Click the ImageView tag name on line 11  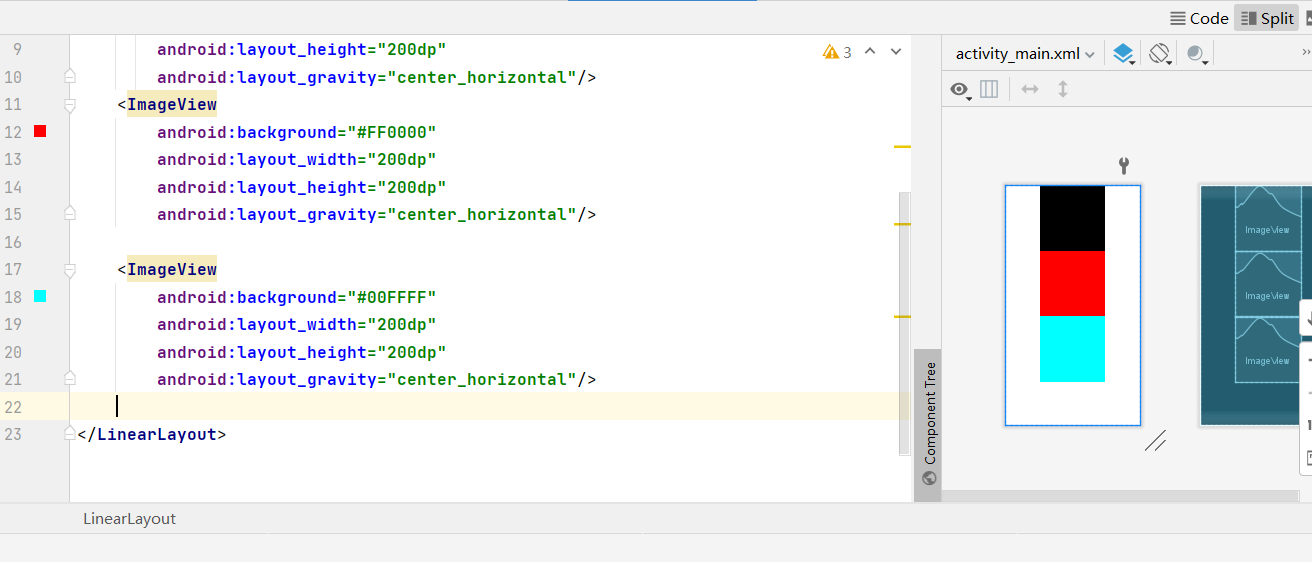172,104
